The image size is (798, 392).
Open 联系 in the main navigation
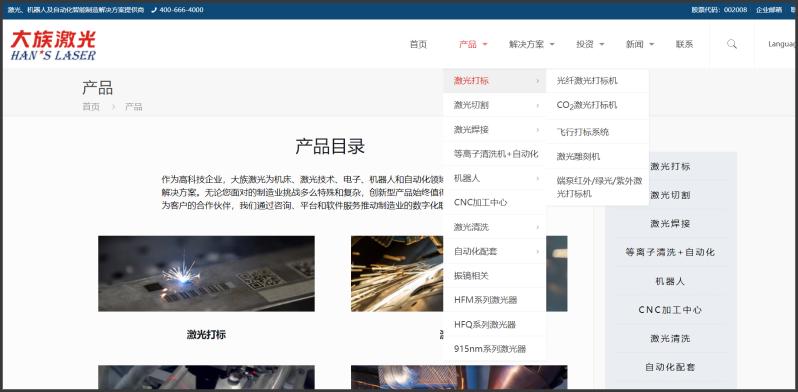tap(684, 44)
